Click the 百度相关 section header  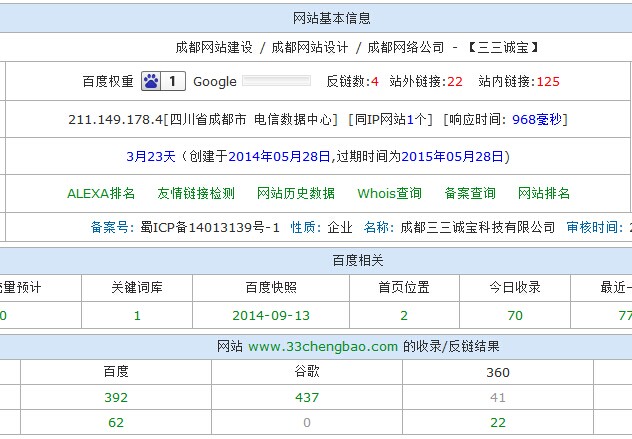coord(358,261)
